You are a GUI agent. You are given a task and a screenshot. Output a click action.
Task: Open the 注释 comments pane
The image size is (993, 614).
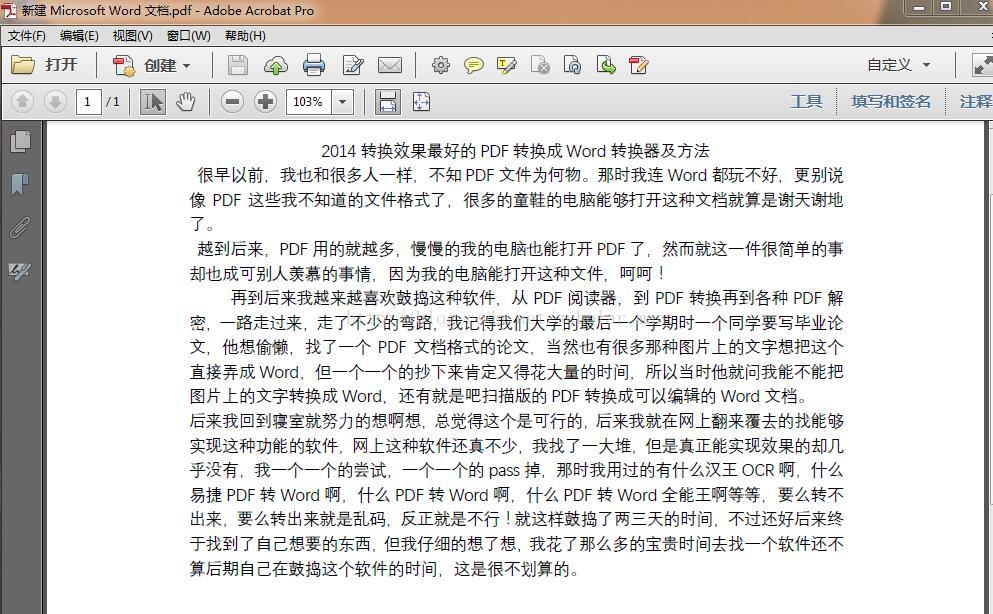tap(975, 101)
